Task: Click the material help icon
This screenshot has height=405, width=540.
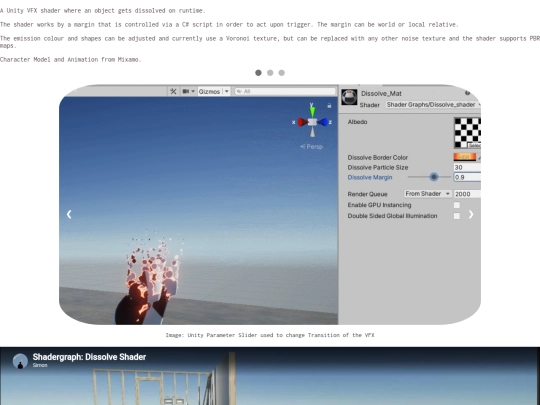Action: click(467, 93)
